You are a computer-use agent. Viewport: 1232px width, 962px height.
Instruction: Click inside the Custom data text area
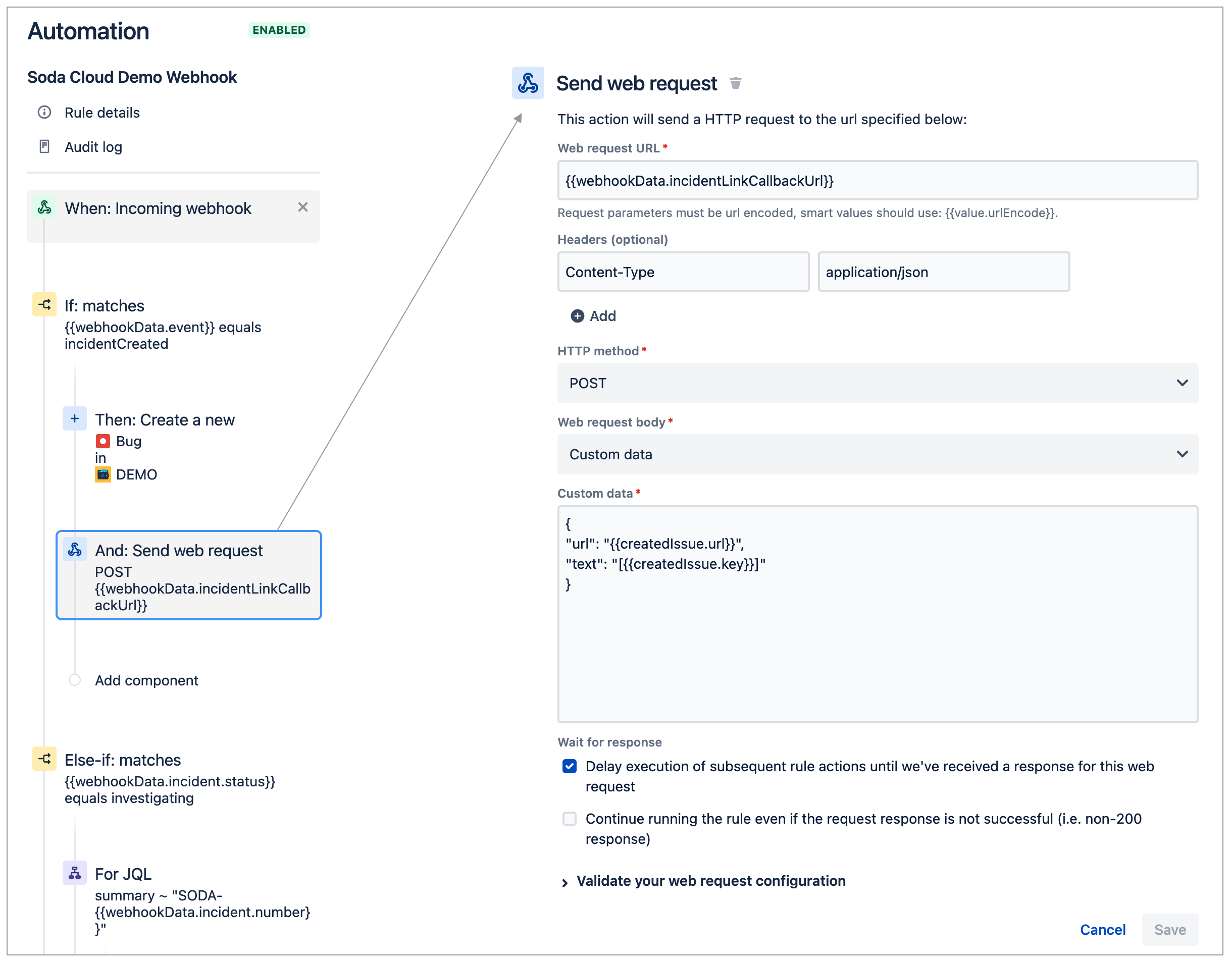(x=877, y=614)
